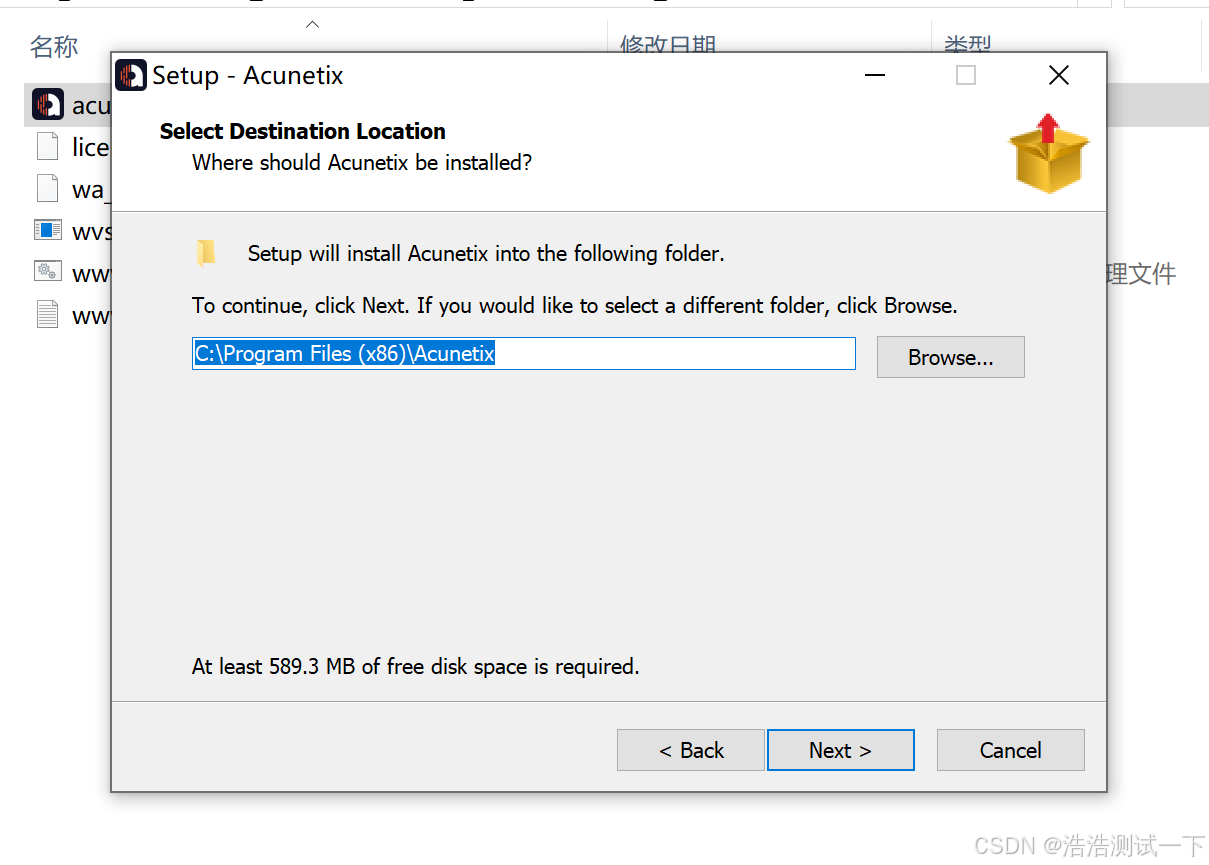Image resolution: width=1209 pixels, height=865 pixels.
Task: Click the yellow folder icon beside setup text
Action: 206,253
